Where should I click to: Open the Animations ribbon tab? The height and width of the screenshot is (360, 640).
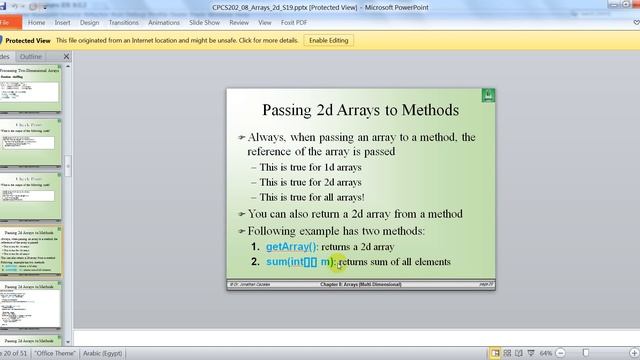click(x=164, y=23)
